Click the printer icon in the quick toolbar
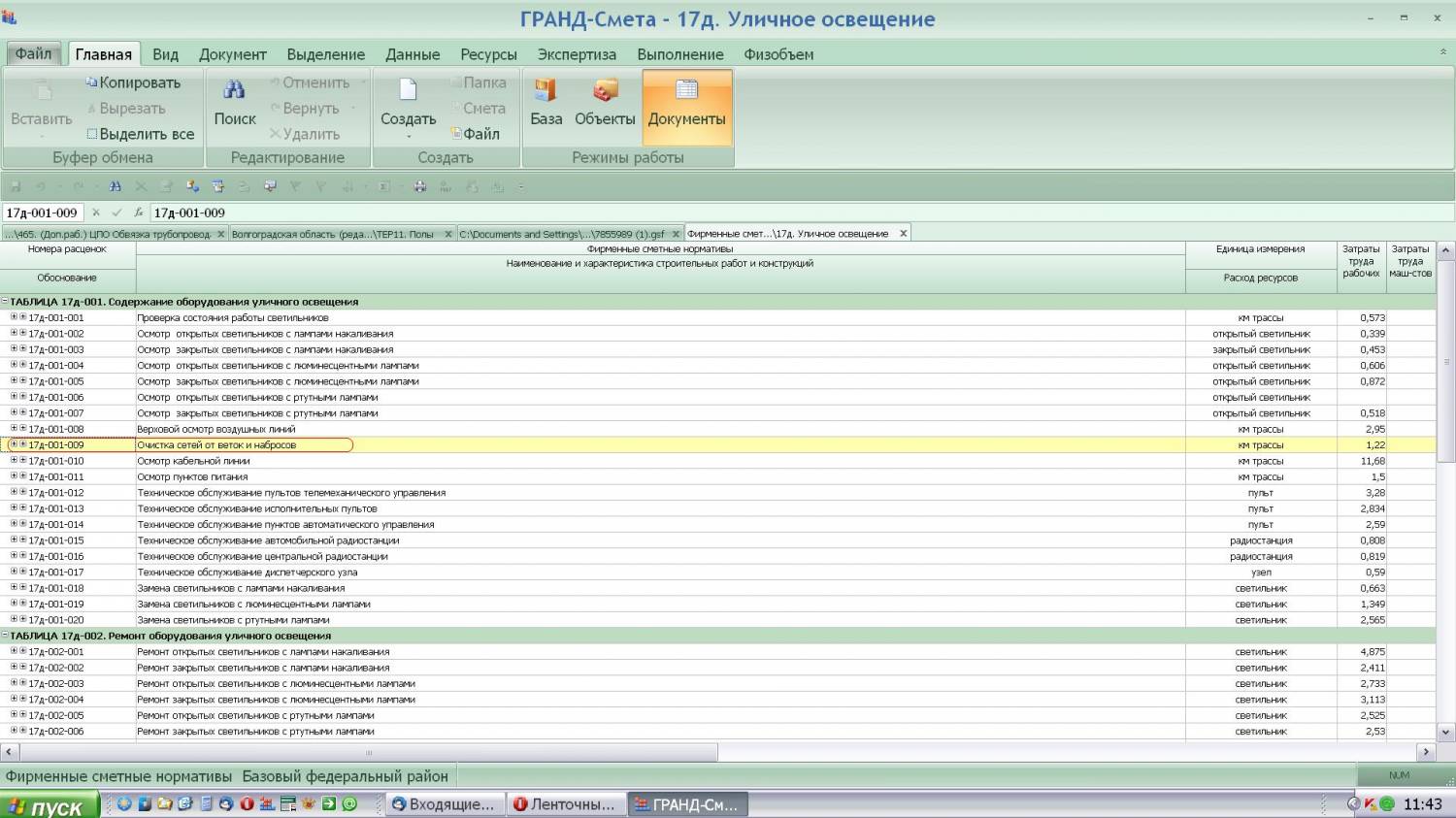The width and height of the screenshot is (1456, 818). point(419,186)
